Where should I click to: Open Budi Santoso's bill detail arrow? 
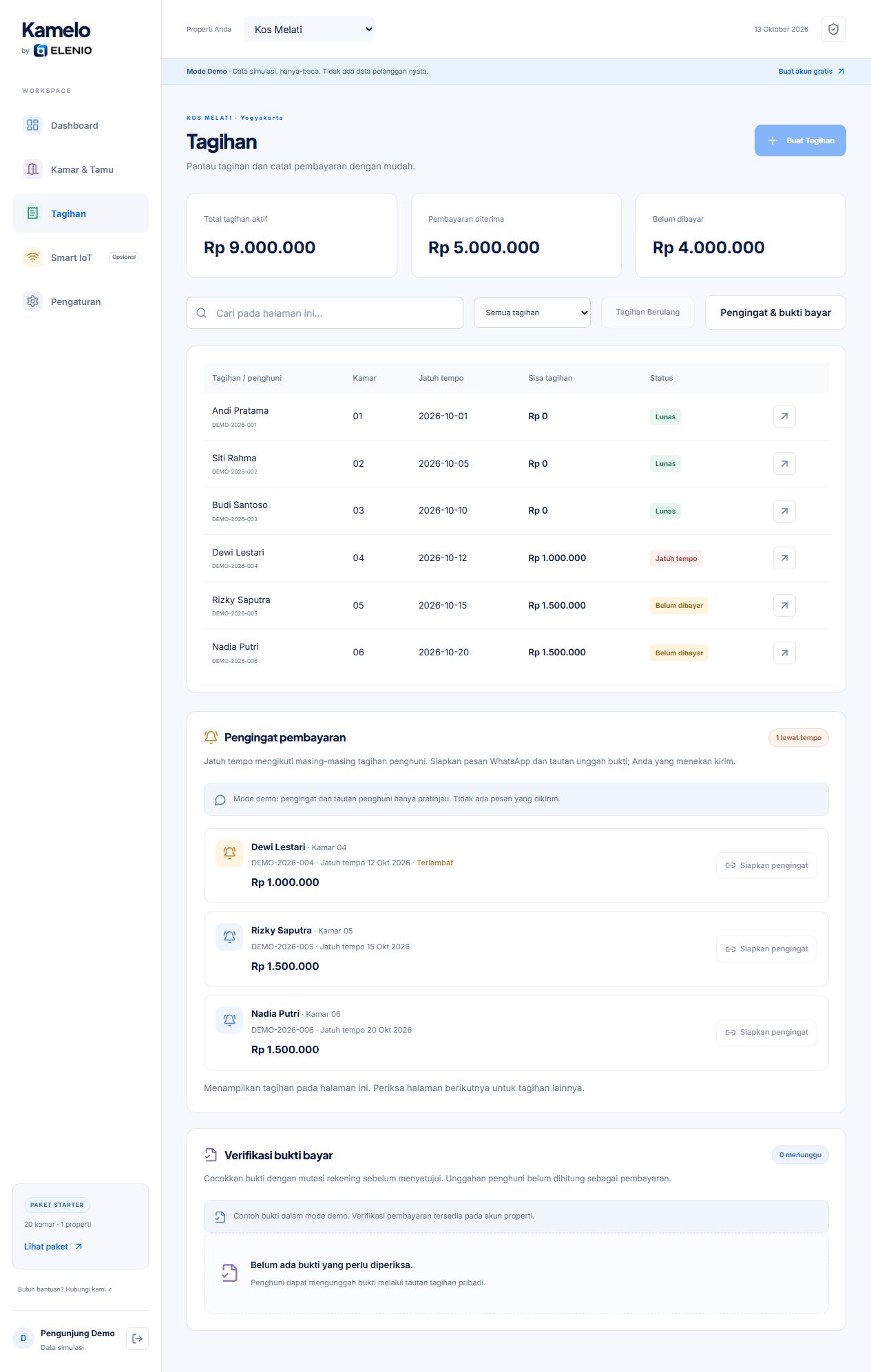click(784, 511)
